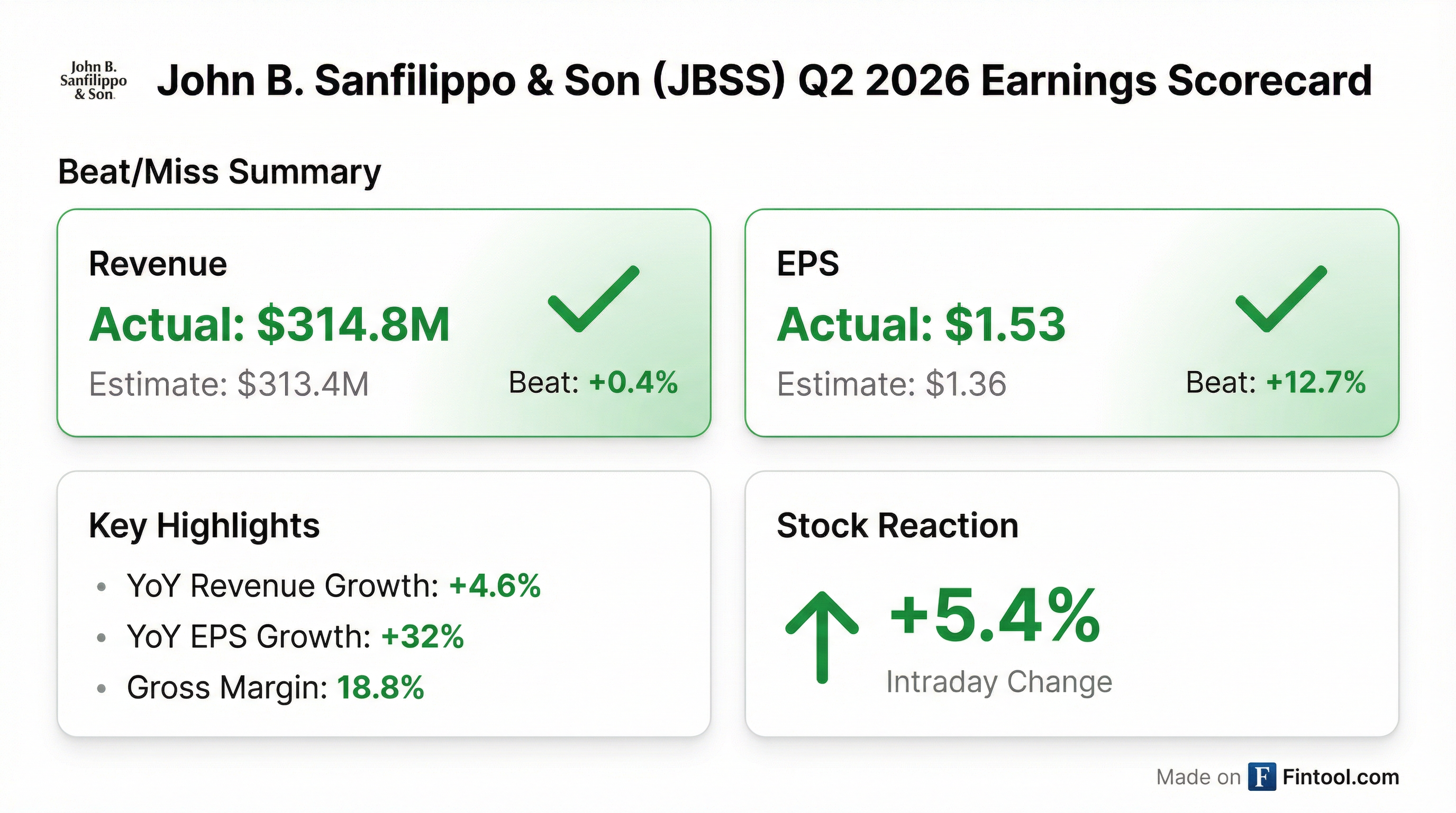
Task: Click the Gross Margin 18.8% line
Action: 275,688
